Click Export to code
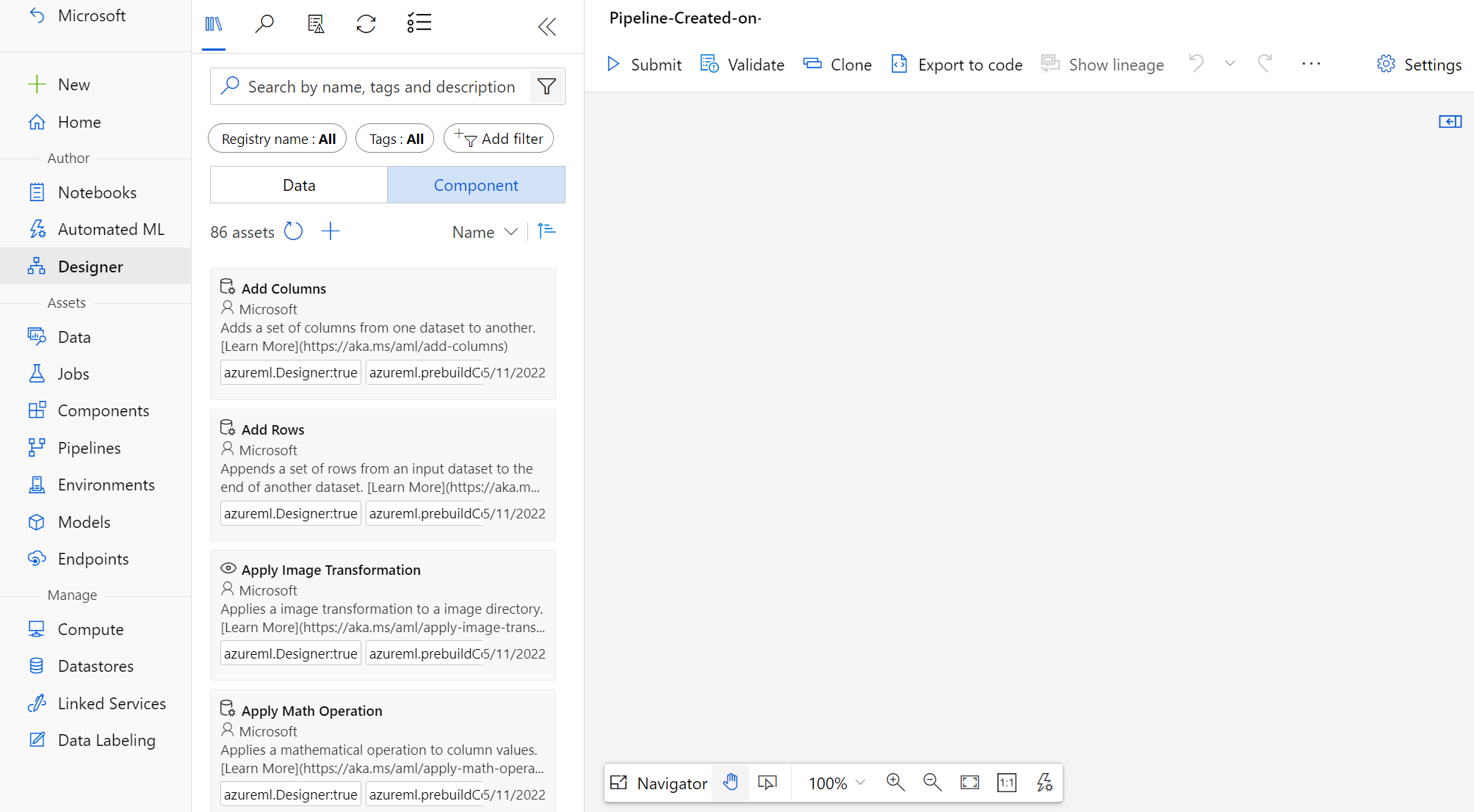 coord(956,65)
